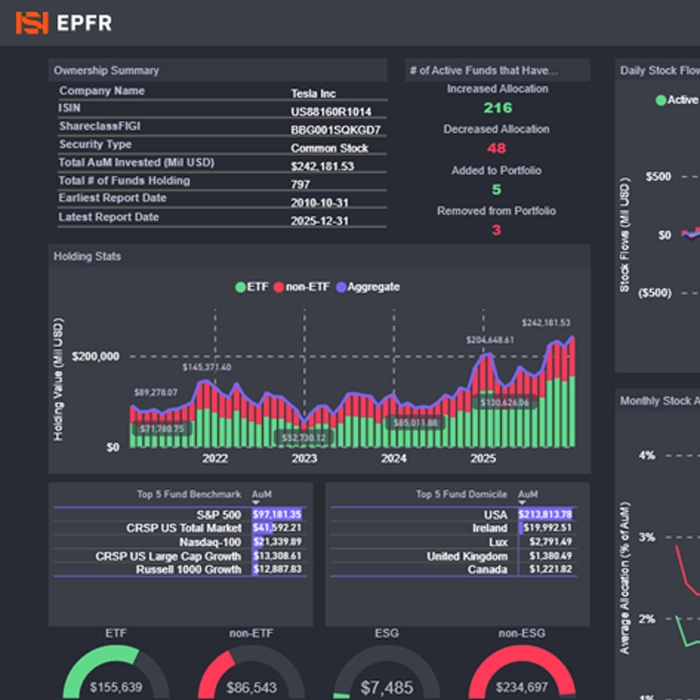Screen dimensions: 700x700
Task: Toggle the ETF legend marker in Holding Stats
Action: 240,287
